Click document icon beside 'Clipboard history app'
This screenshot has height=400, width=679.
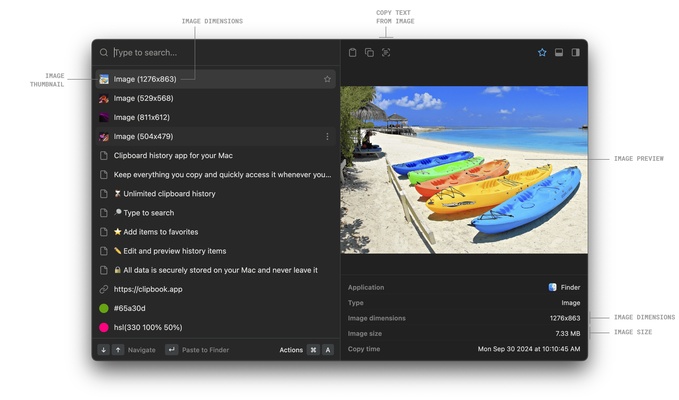tap(103, 155)
